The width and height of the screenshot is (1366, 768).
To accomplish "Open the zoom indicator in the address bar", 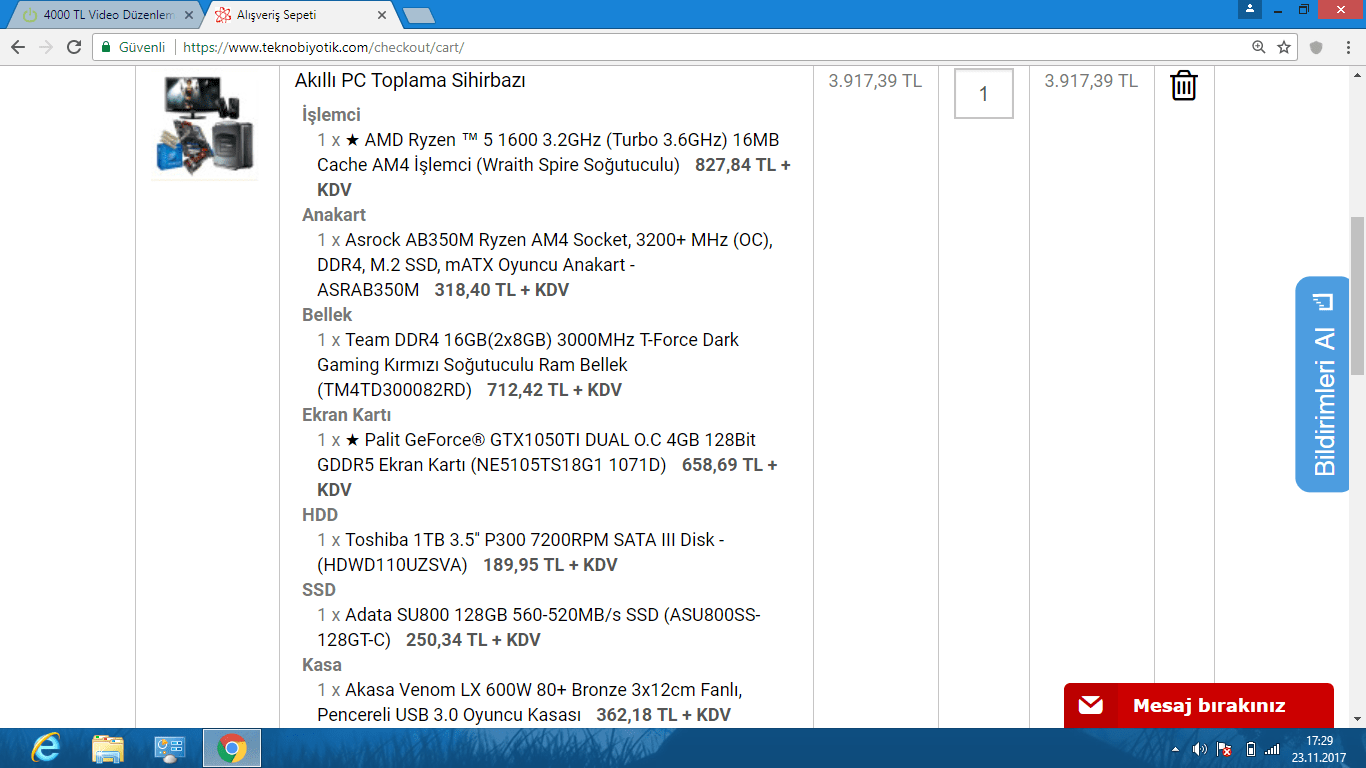I will coord(1258,47).
